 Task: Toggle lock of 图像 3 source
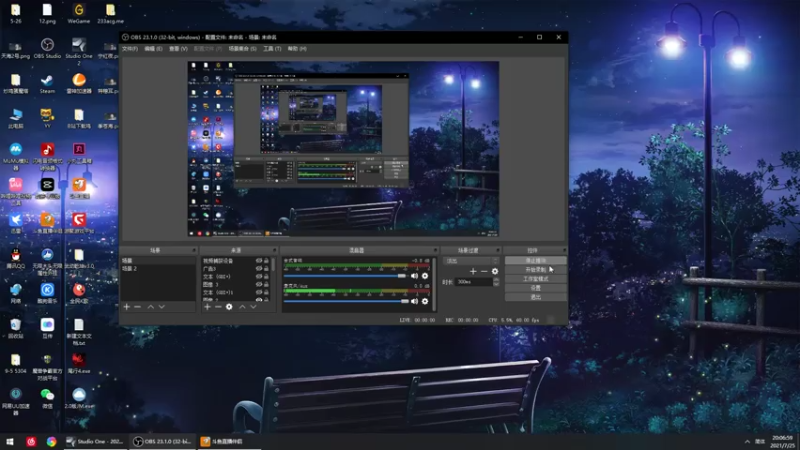click(266, 285)
